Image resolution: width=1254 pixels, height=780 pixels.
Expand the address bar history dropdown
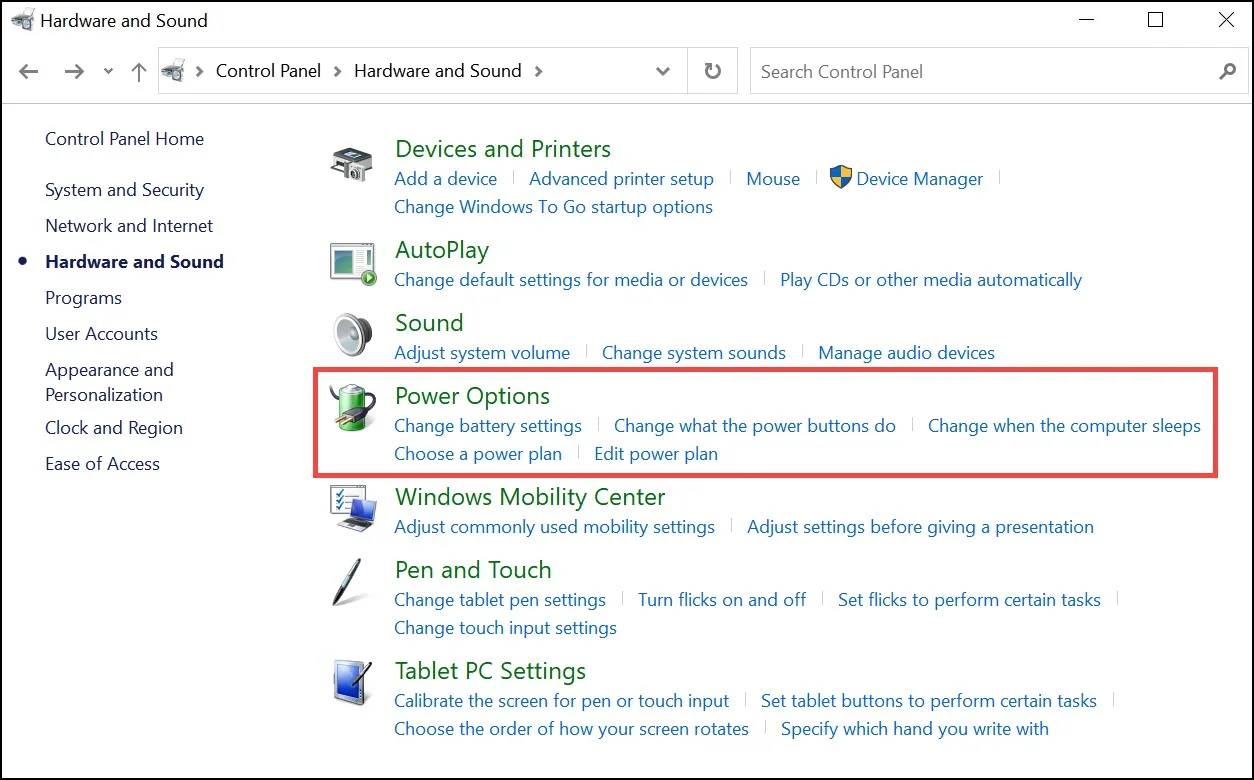[x=663, y=71]
